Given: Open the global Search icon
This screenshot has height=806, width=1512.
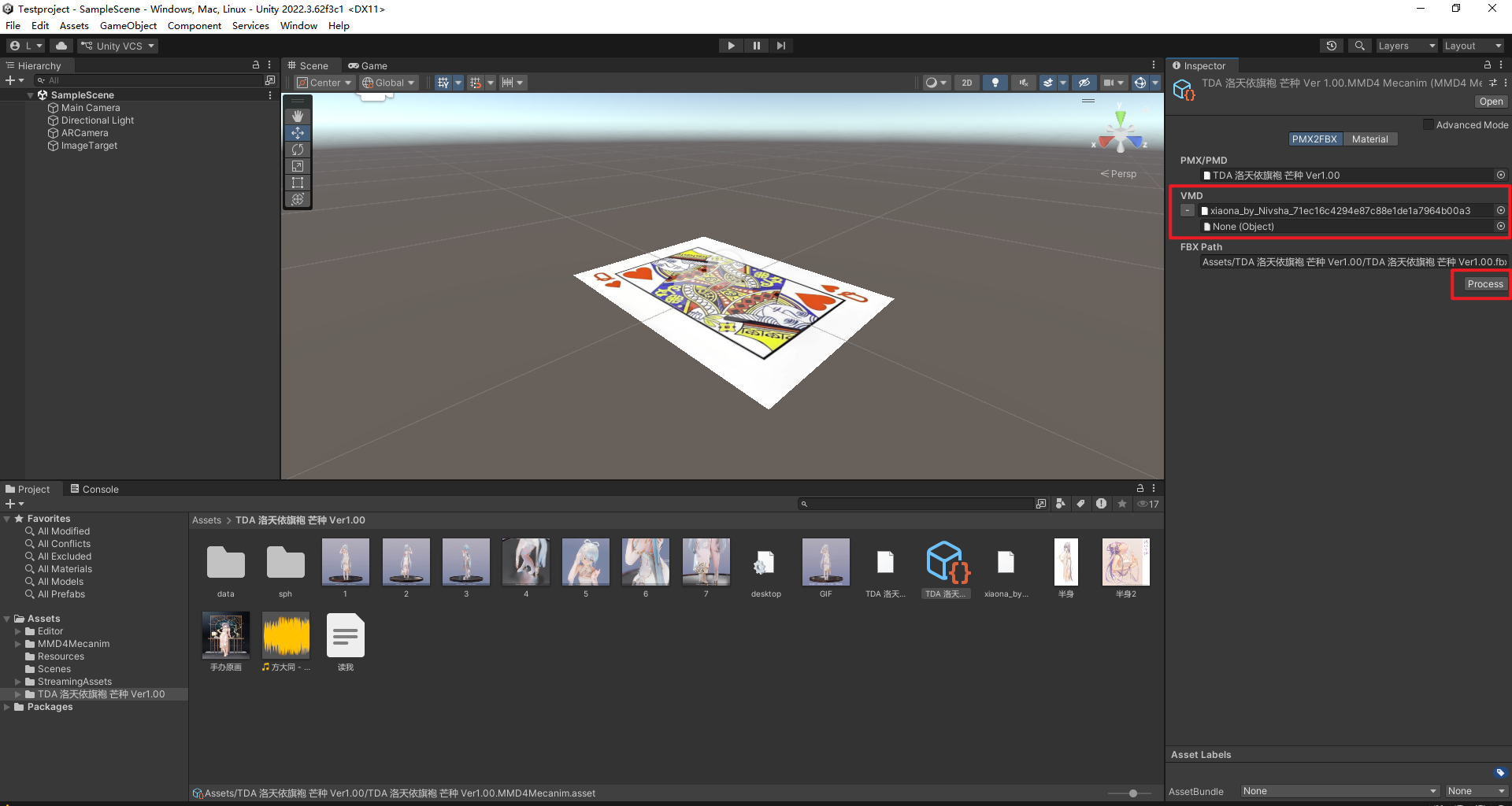Looking at the screenshot, I should pyautogui.click(x=1359, y=46).
